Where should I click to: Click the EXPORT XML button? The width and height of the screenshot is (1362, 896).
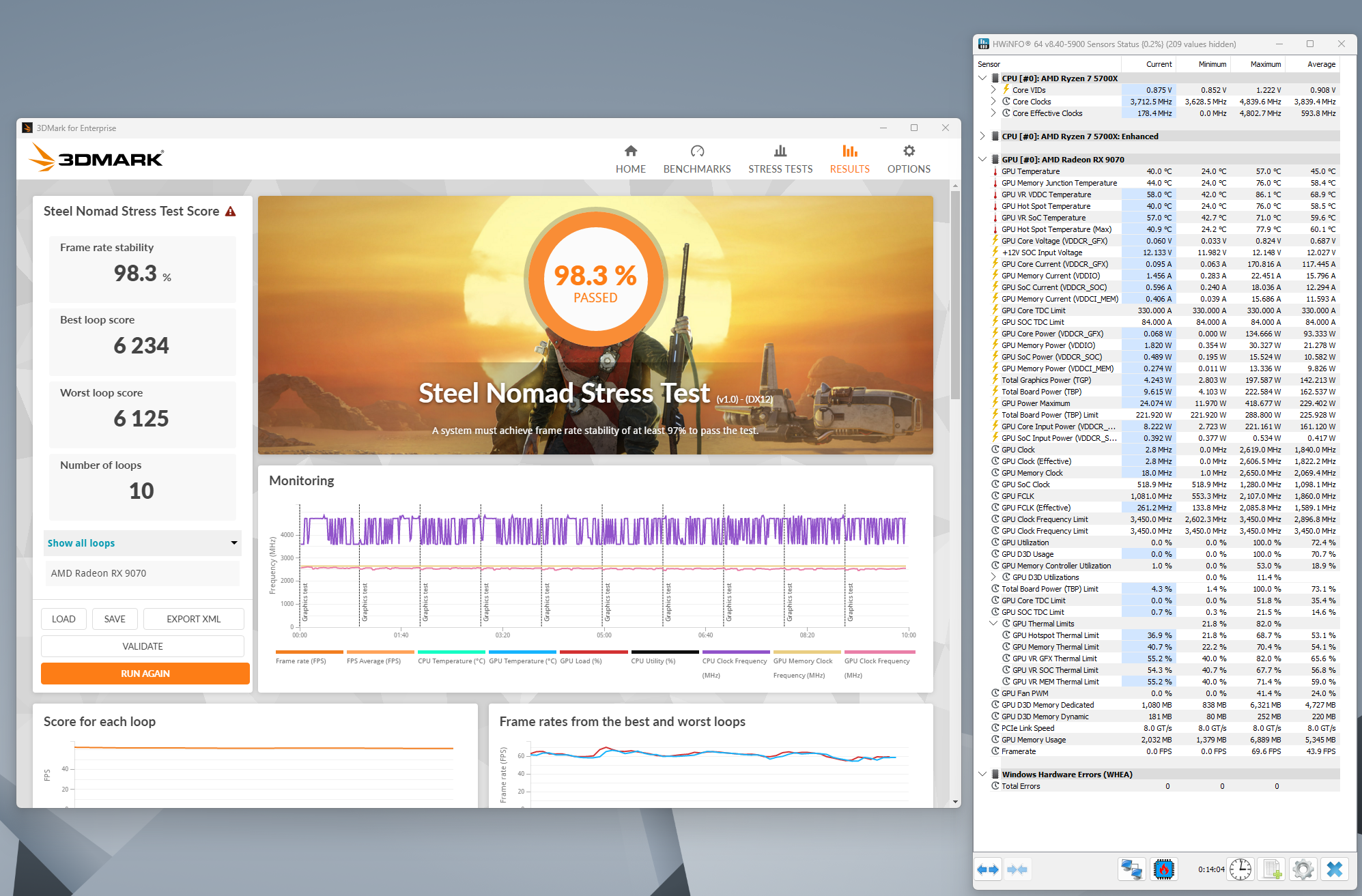pos(193,619)
